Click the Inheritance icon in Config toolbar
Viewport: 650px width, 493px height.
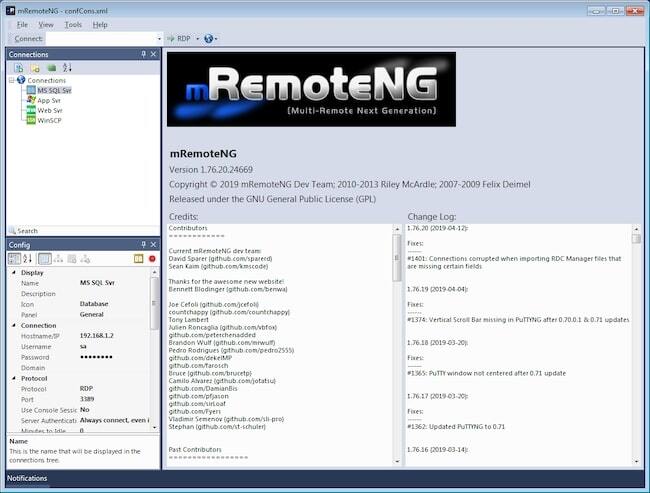coord(58,259)
